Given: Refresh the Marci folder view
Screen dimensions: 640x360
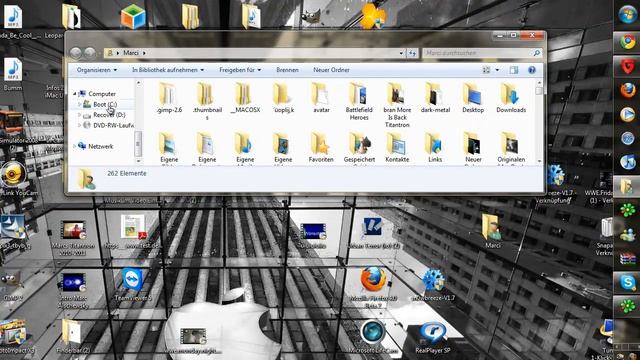Looking at the screenshot, I should click(x=412, y=53).
